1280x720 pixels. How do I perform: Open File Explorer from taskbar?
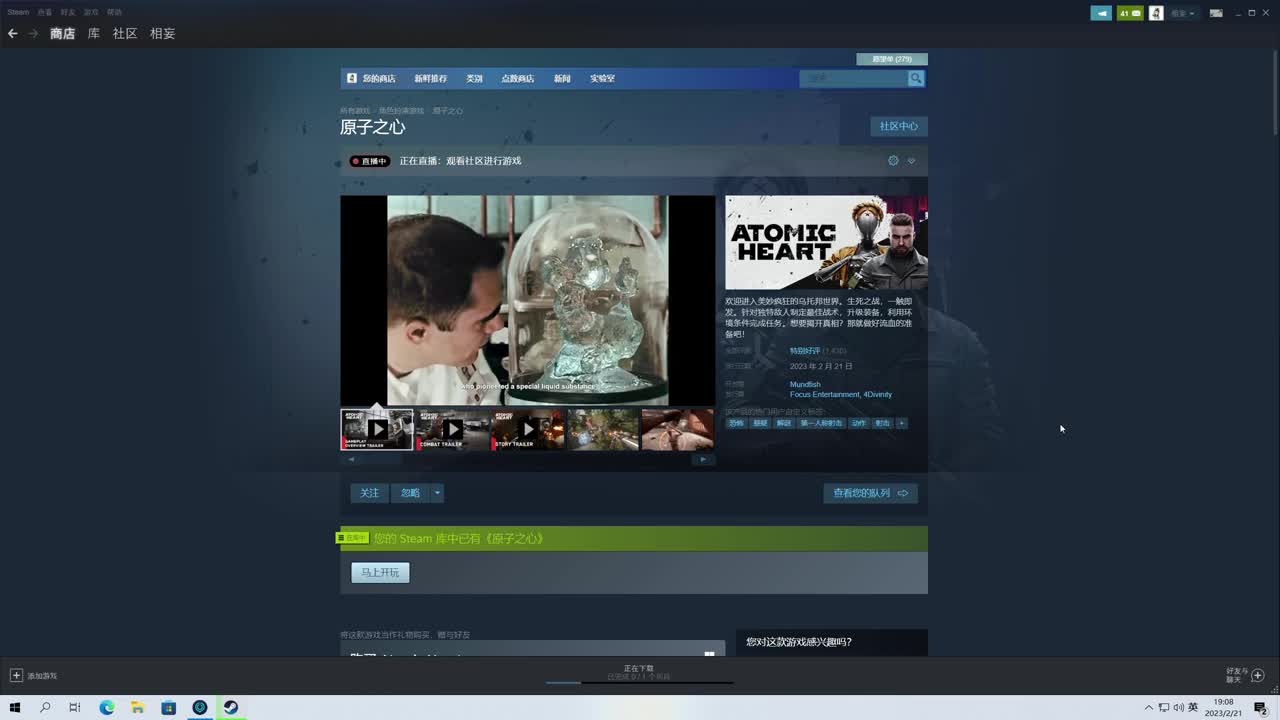click(138, 707)
